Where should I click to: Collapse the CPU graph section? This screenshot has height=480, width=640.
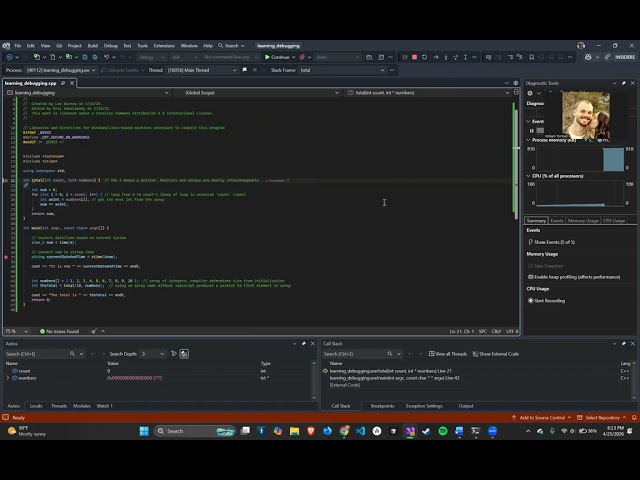(x=528, y=176)
